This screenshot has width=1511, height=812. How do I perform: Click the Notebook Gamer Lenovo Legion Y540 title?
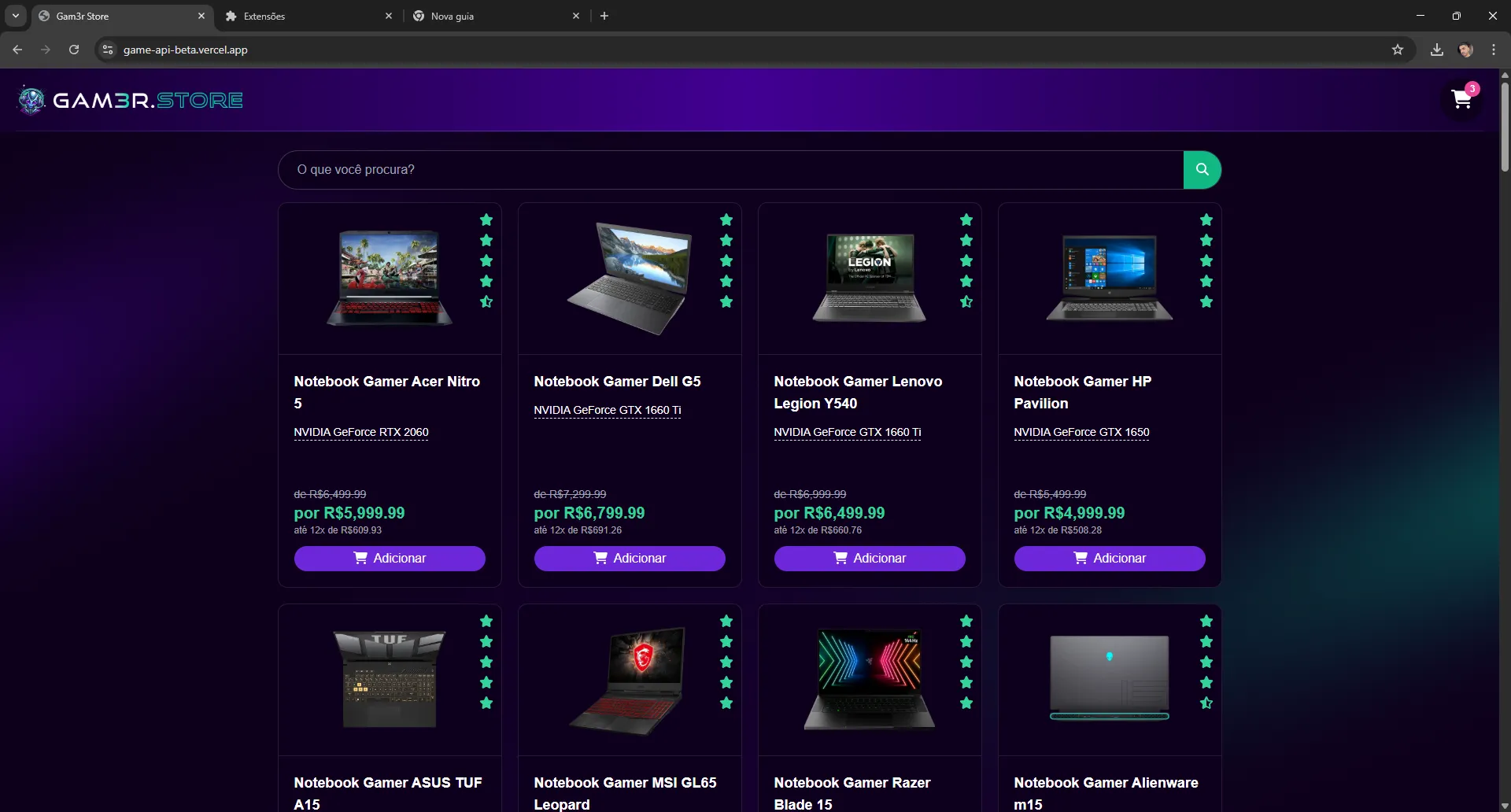(858, 392)
